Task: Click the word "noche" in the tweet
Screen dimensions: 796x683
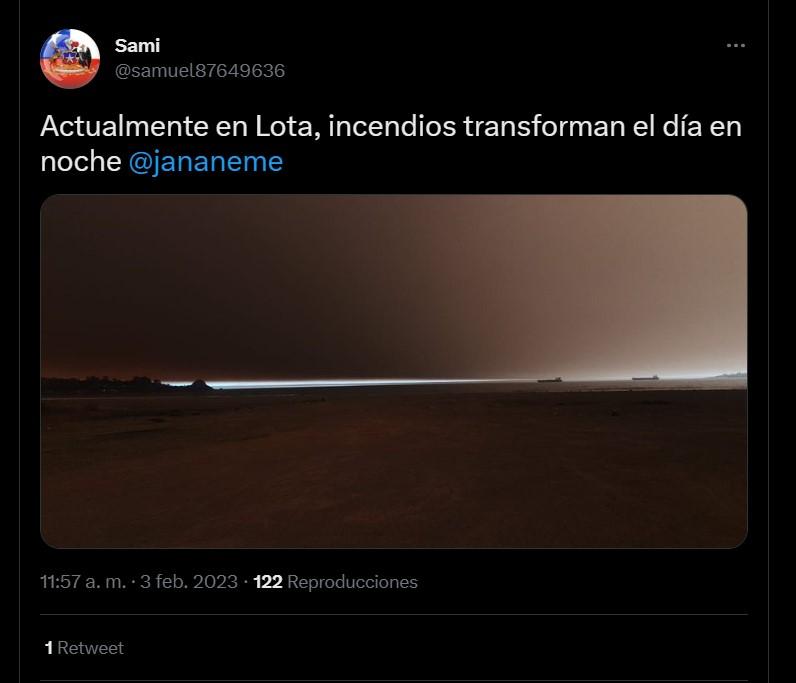Action: (x=81, y=161)
